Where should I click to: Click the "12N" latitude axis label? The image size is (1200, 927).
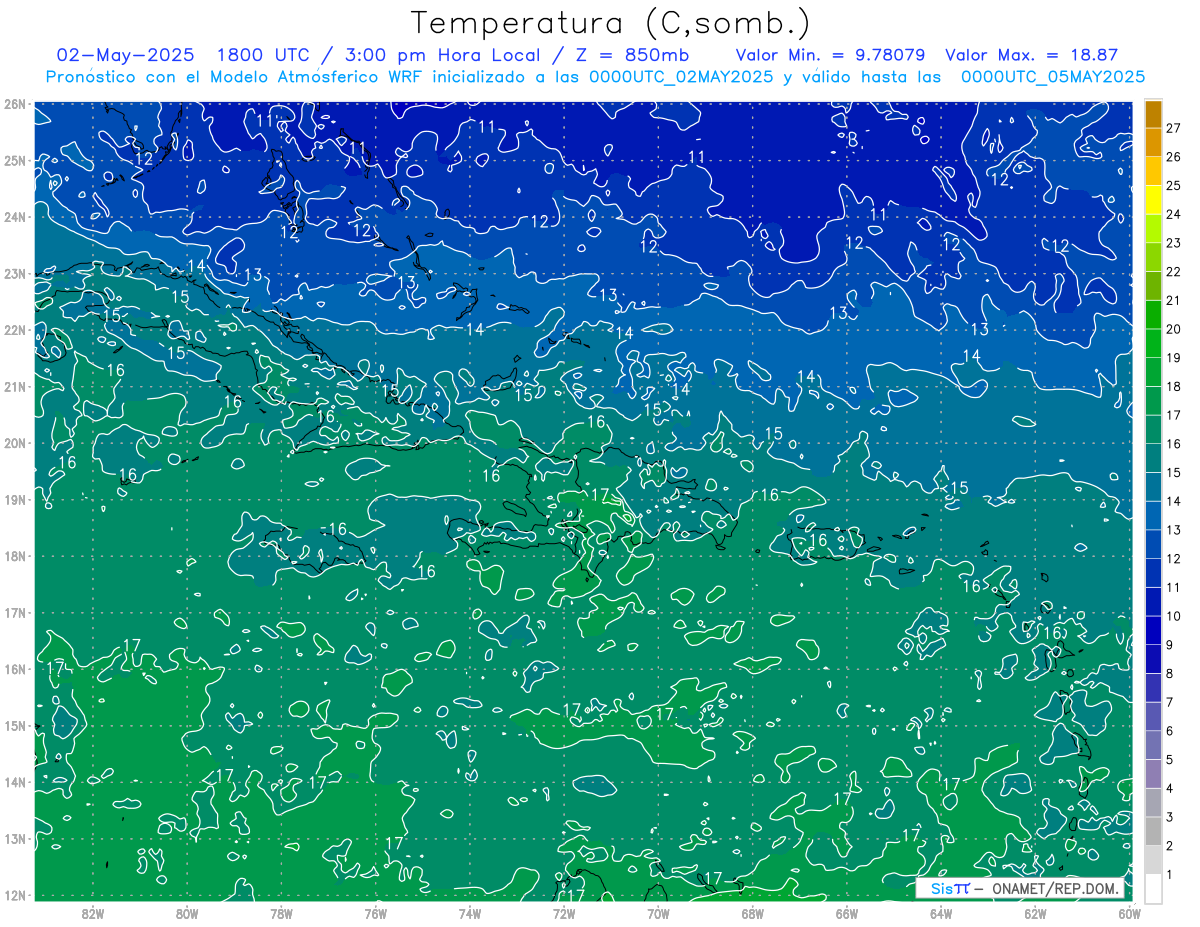14,895
